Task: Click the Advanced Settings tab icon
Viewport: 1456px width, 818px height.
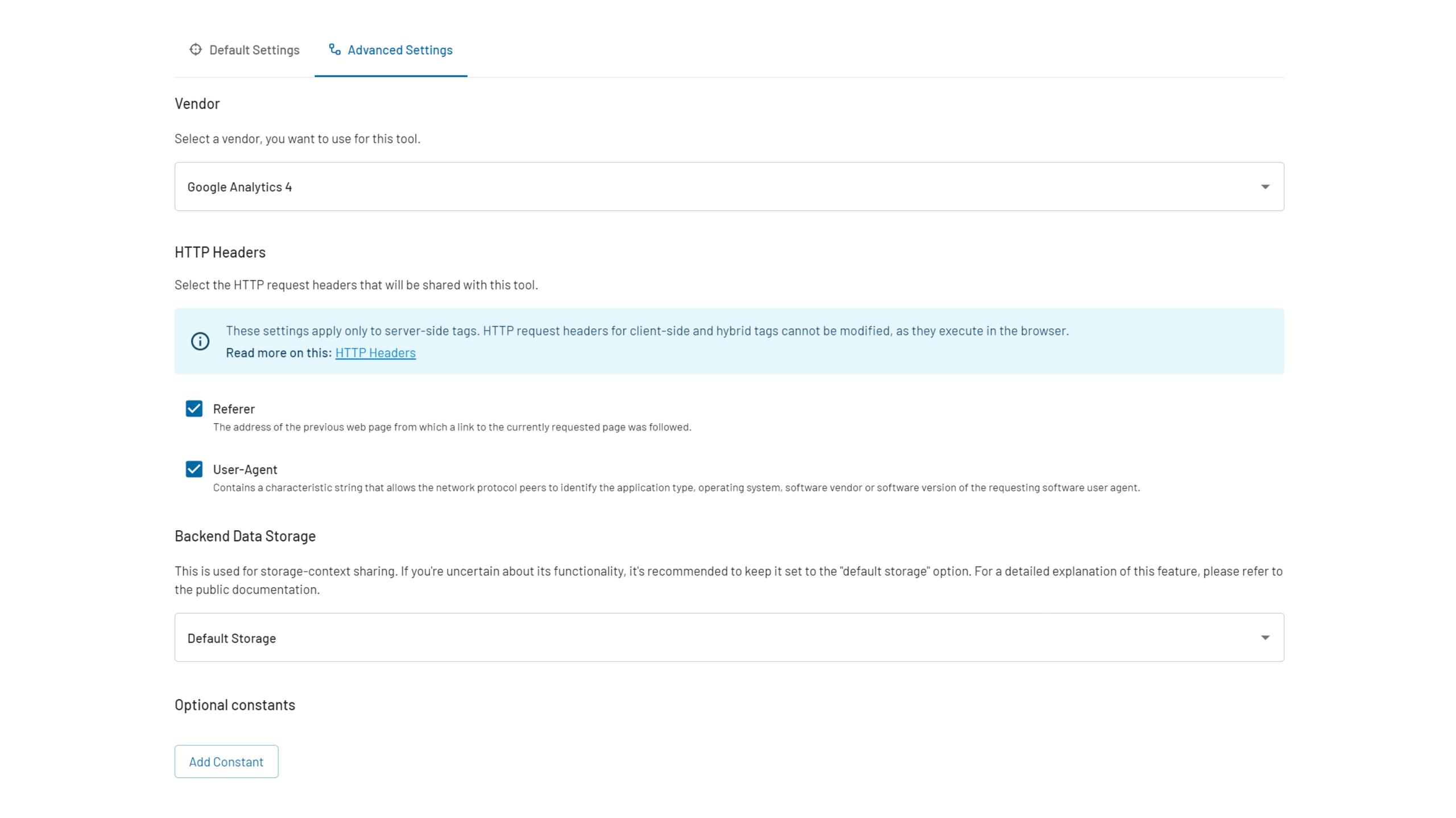Action: point(334,49)
